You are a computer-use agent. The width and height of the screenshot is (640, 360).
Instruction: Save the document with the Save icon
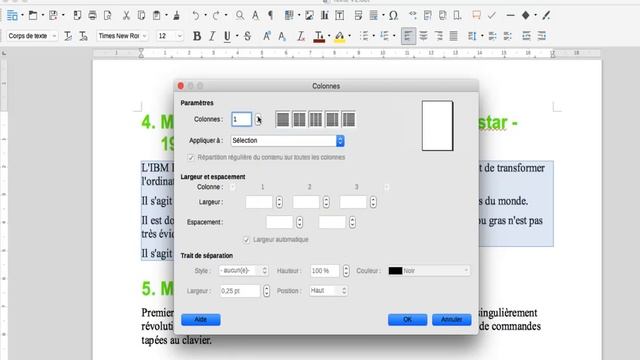coord(53,16)
